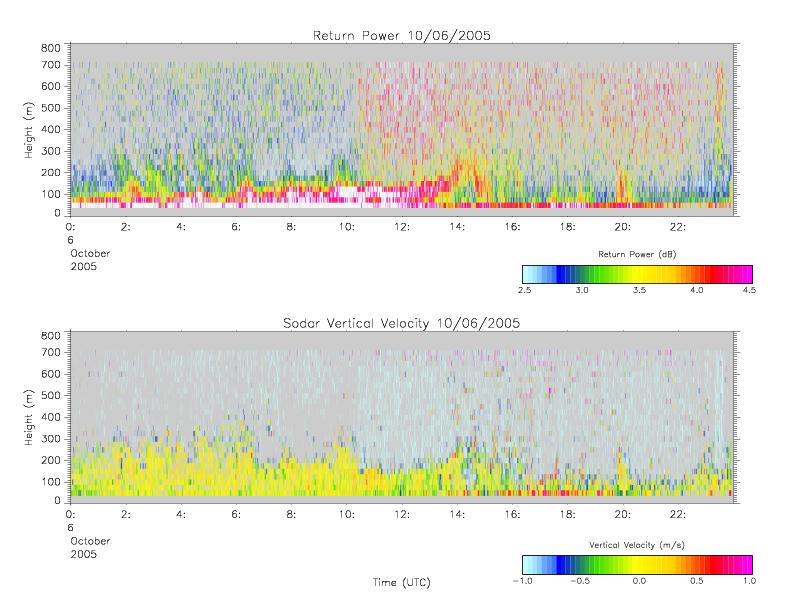Click the Sodar Vertical Velocity heatmap plot area
The image size is (791, 611).
[x=402, y=417]
